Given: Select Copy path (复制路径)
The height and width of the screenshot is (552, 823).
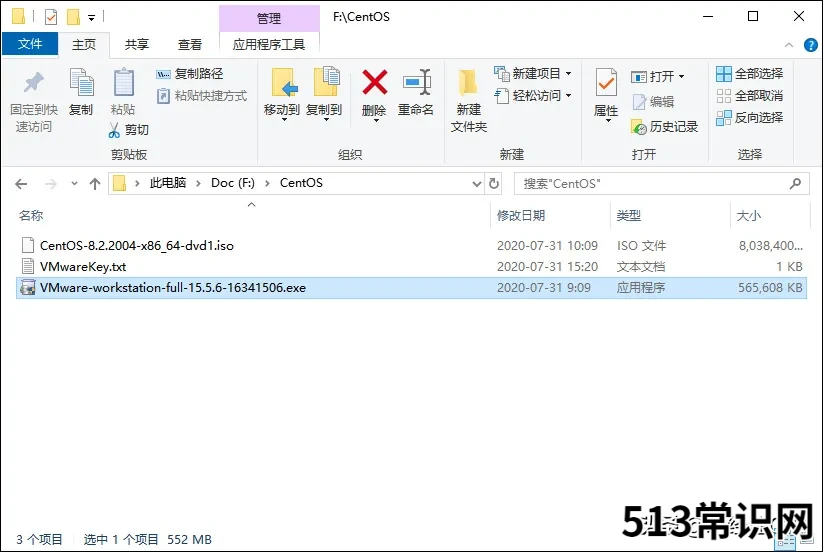Looking at the screenshot, I should (x=190, y=74).
